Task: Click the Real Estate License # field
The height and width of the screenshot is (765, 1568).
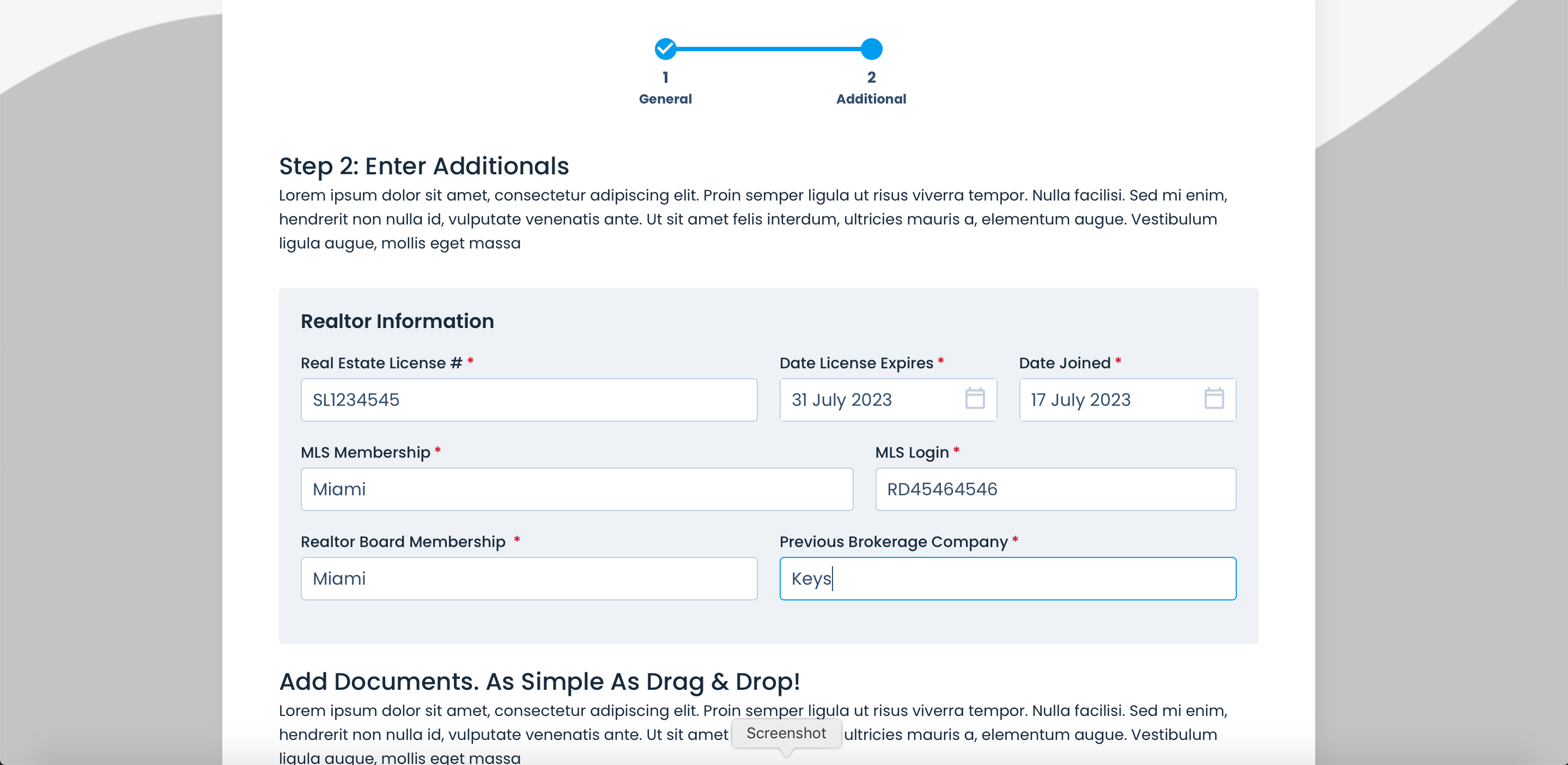Action: [529, 400]
